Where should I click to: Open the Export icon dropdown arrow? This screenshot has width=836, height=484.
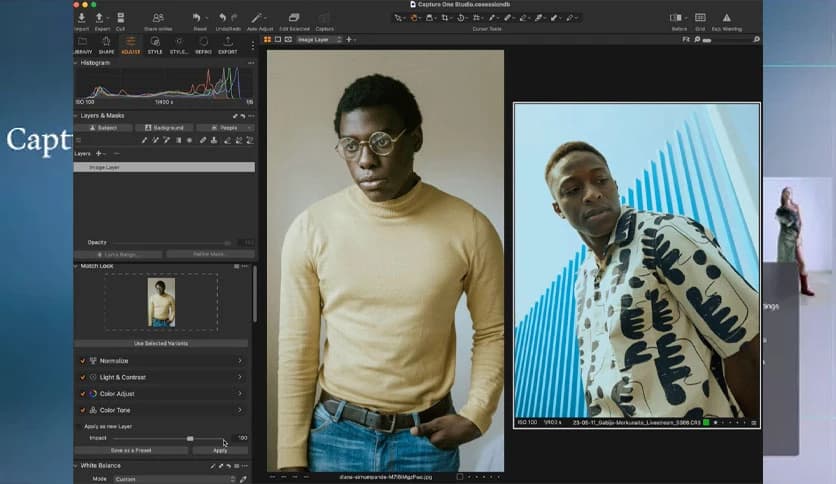pos(108,18)
